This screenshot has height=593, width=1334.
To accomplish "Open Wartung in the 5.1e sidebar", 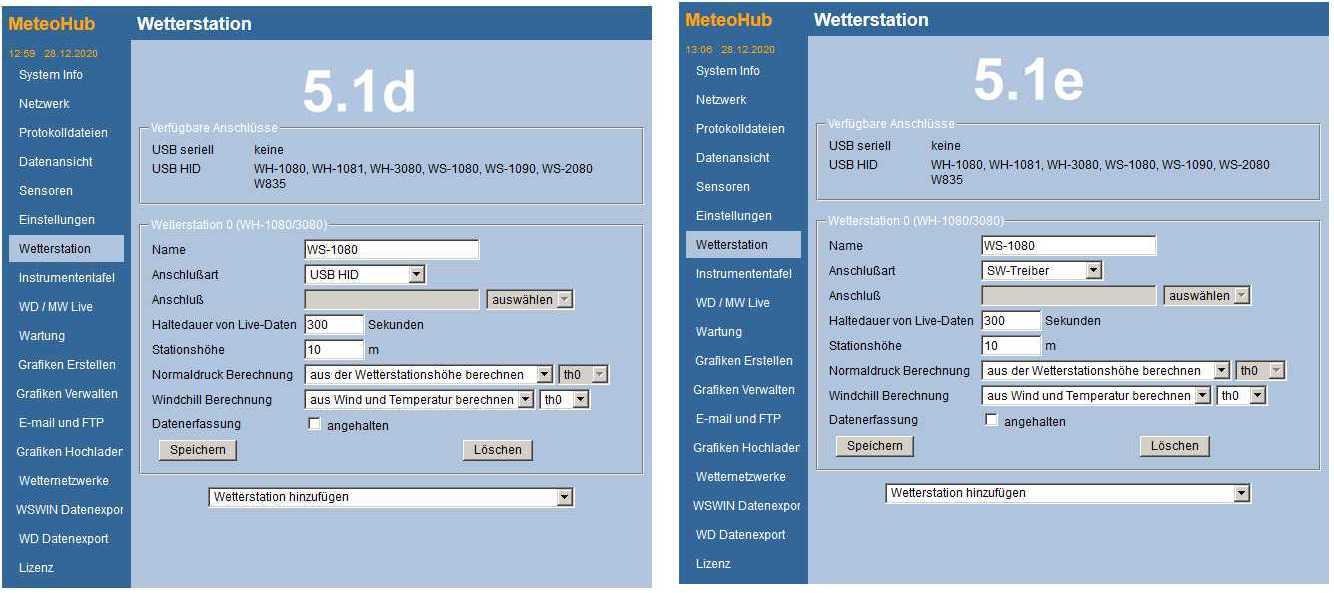I will pos(719,332).
